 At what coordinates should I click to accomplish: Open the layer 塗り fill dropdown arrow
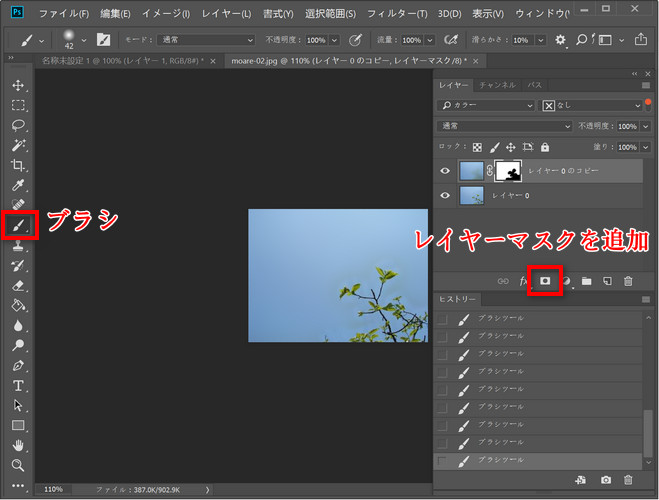point(645,147)
